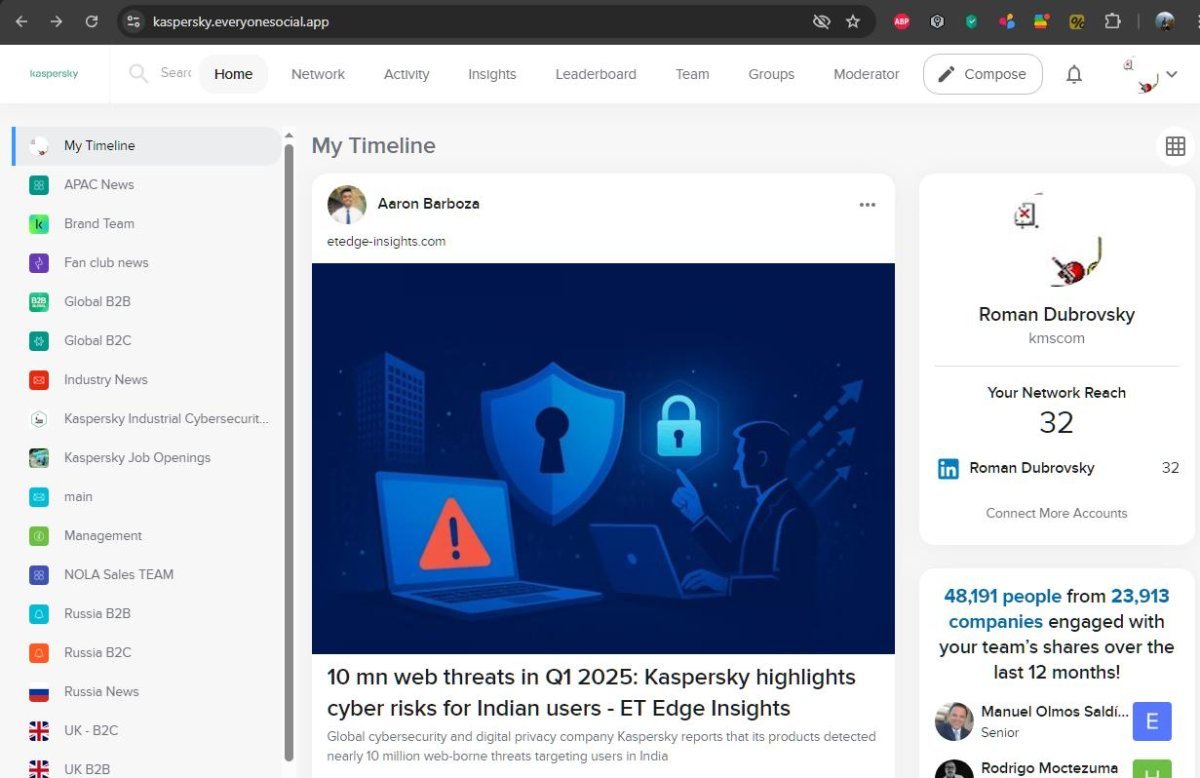The width and height of the screenshot is (1200, 778).
Task: Click the Industry News envelope icon
Action: tap(39, 380)
